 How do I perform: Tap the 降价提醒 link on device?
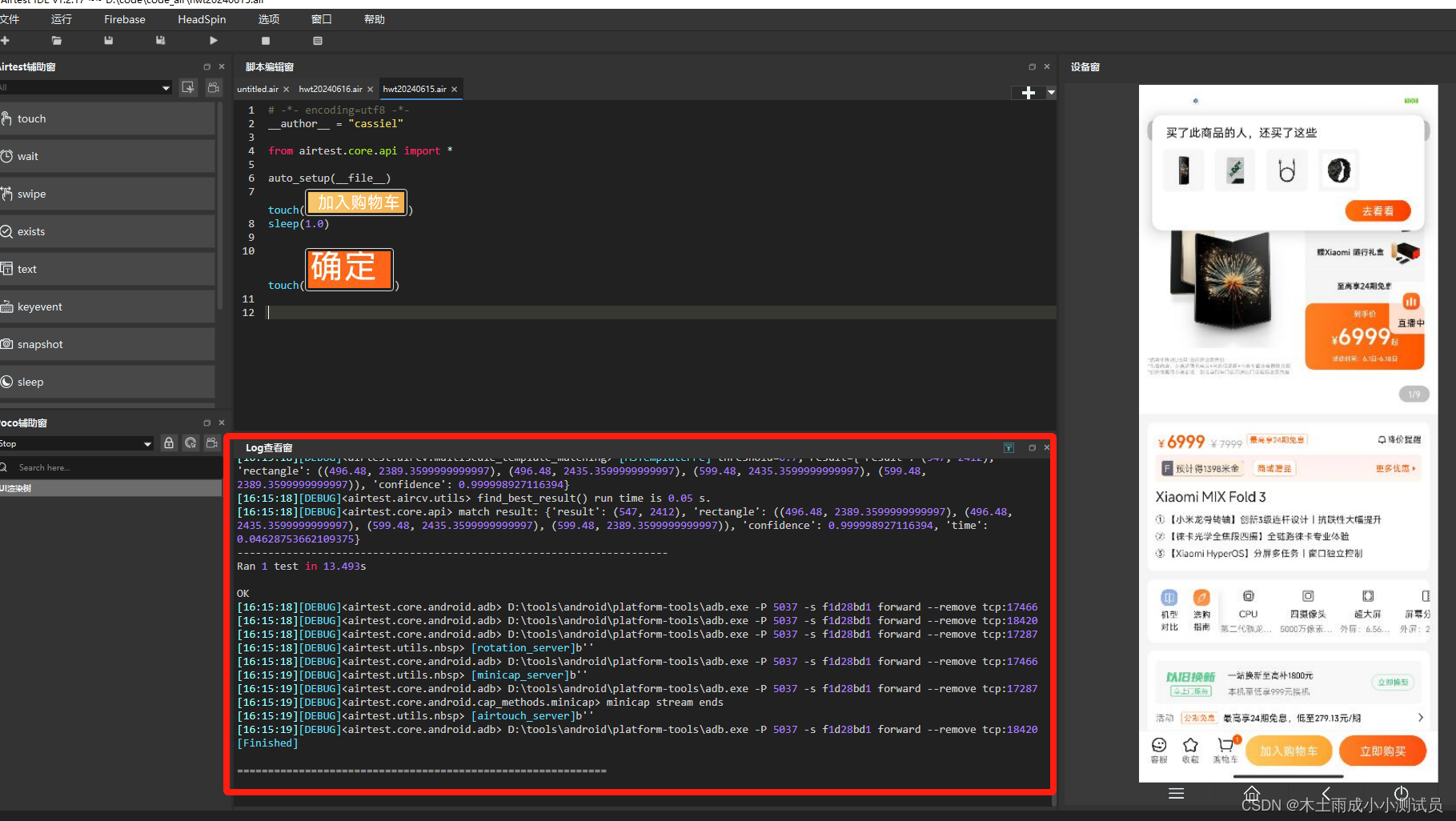point(1400,440)
